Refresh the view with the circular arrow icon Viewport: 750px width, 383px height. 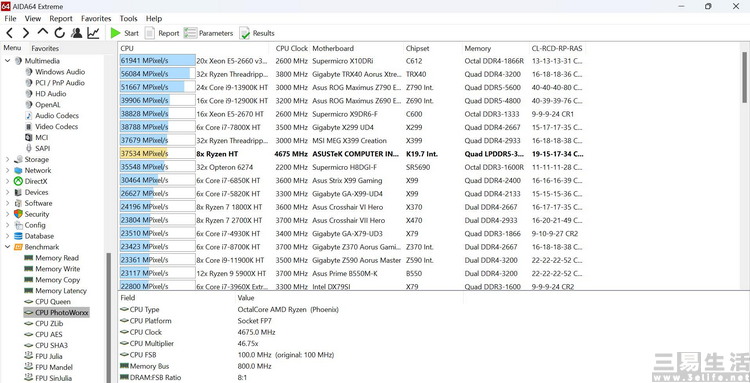pos(59,33)
